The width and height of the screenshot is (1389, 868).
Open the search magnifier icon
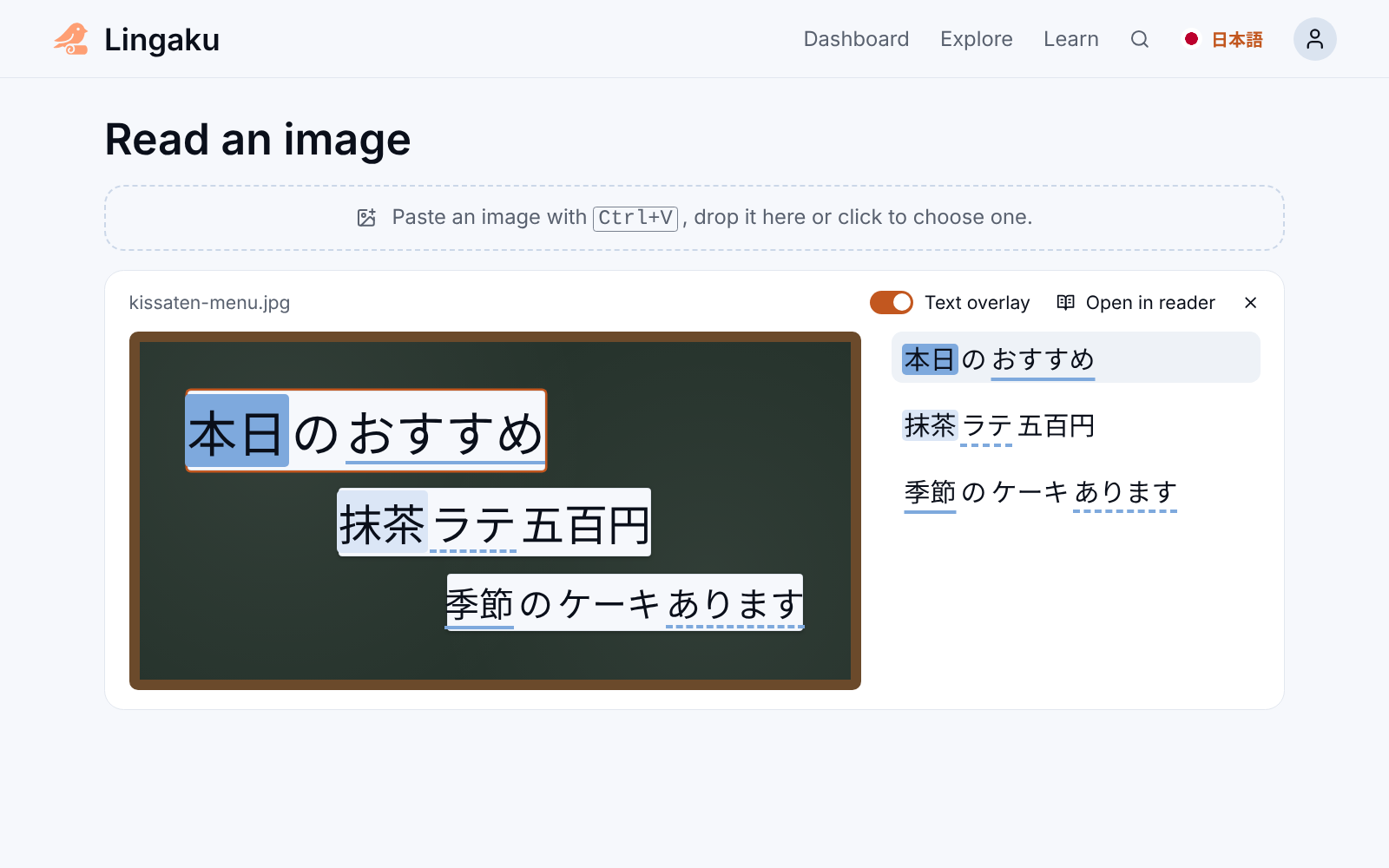[x=1140, y=39]
